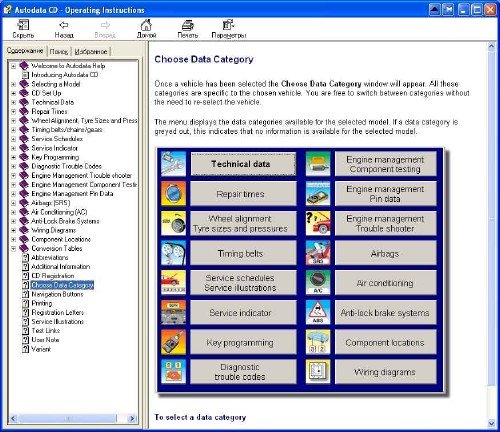
Task: Click the Component locations car icon
Action: (318, 342)
